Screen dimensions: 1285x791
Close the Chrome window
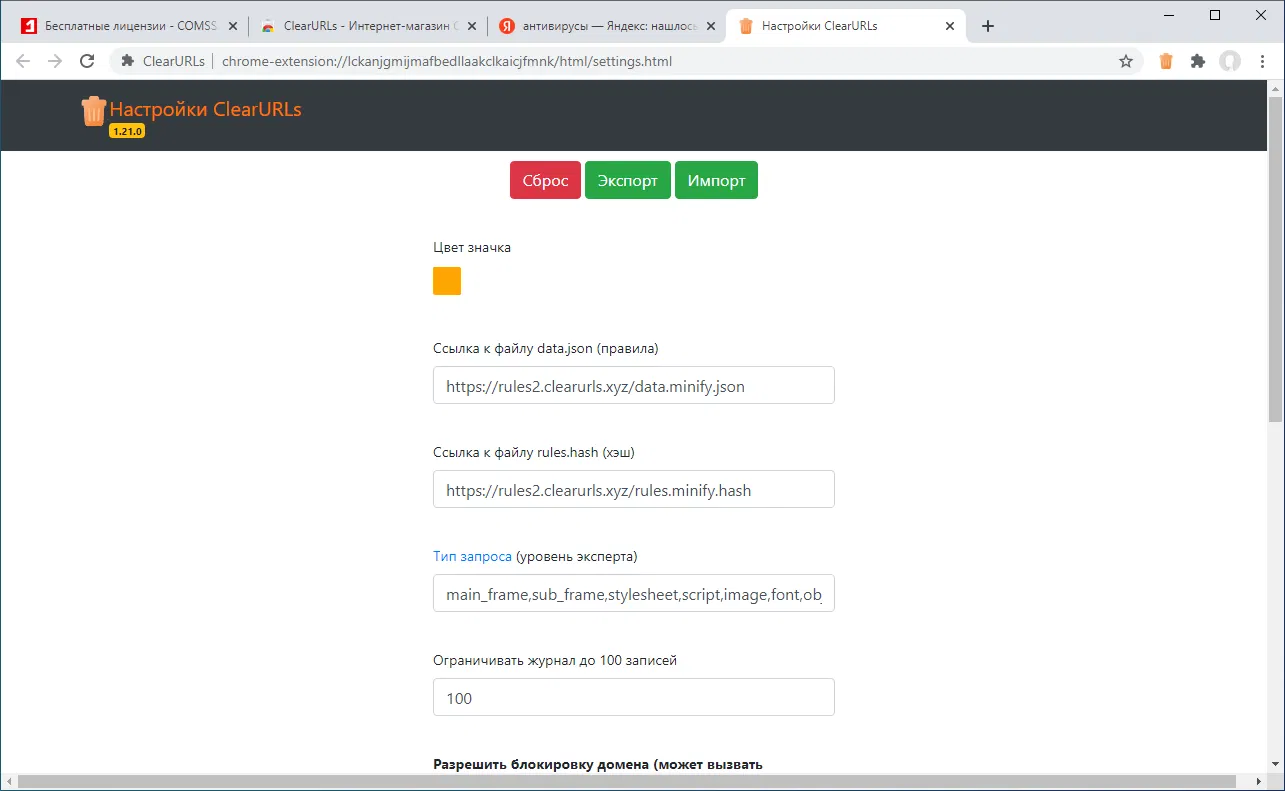tap(1260, 14)
